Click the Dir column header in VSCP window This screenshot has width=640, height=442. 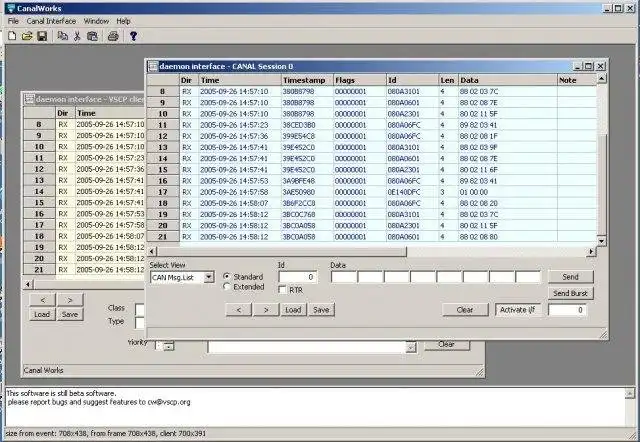click(x=65, y=113)
